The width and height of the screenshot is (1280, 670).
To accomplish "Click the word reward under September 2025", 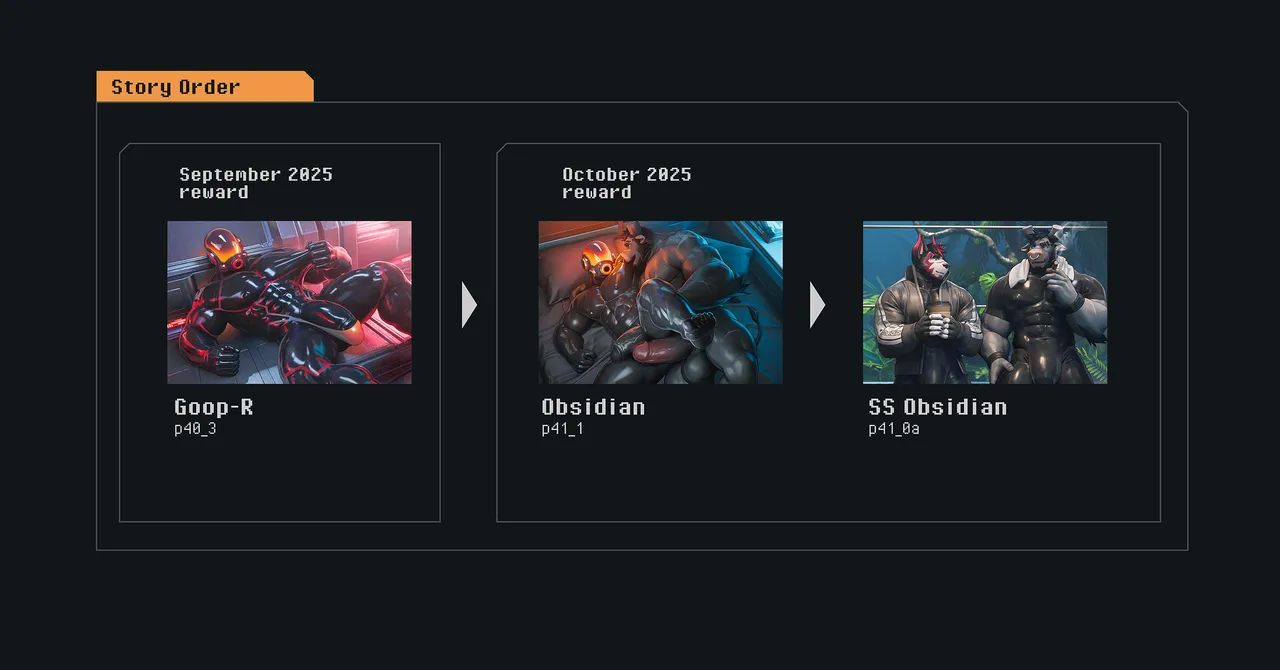I will pos(214,192).
